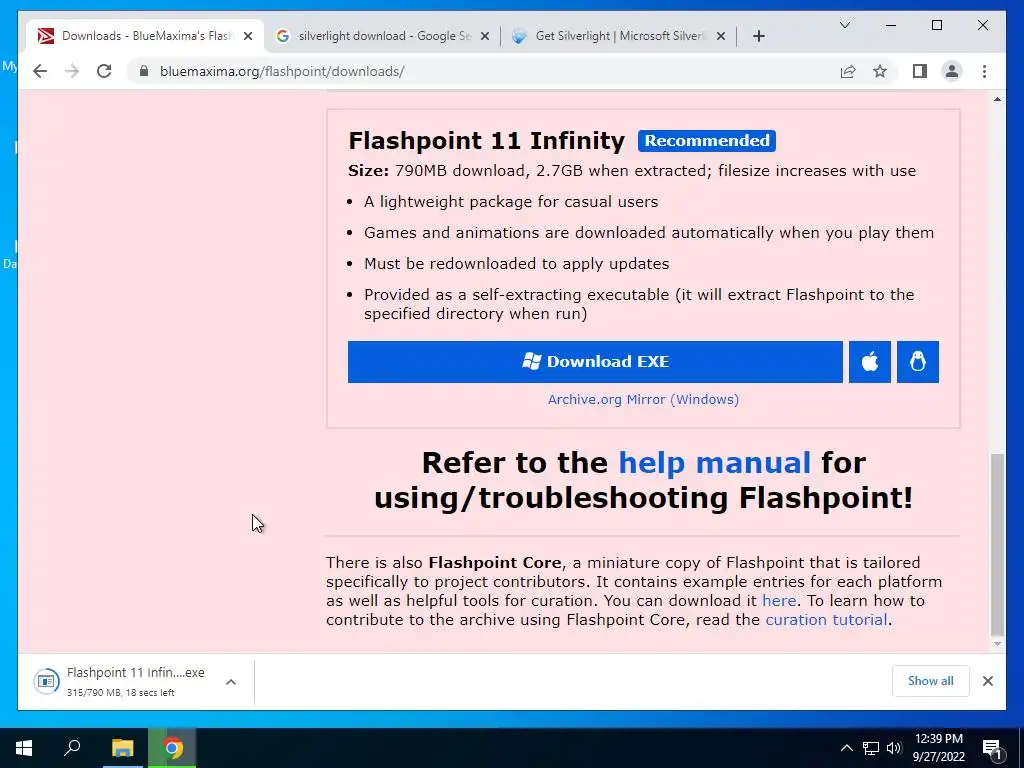This screenshot has height=768, width=1024.
Task: Click the blue Recommended badge
Action: (x=707, y=140)
